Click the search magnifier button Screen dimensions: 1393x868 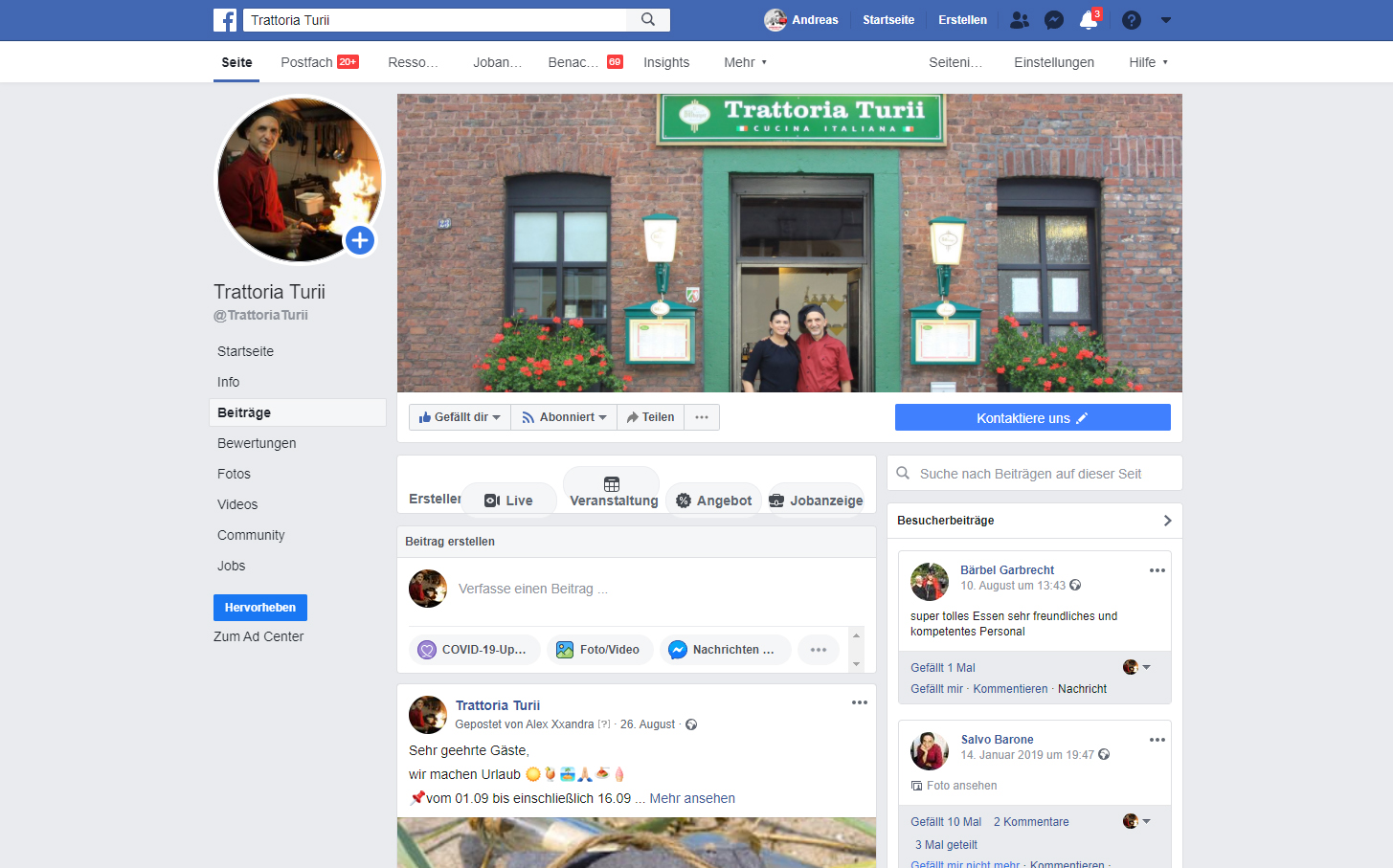(648, 20)
